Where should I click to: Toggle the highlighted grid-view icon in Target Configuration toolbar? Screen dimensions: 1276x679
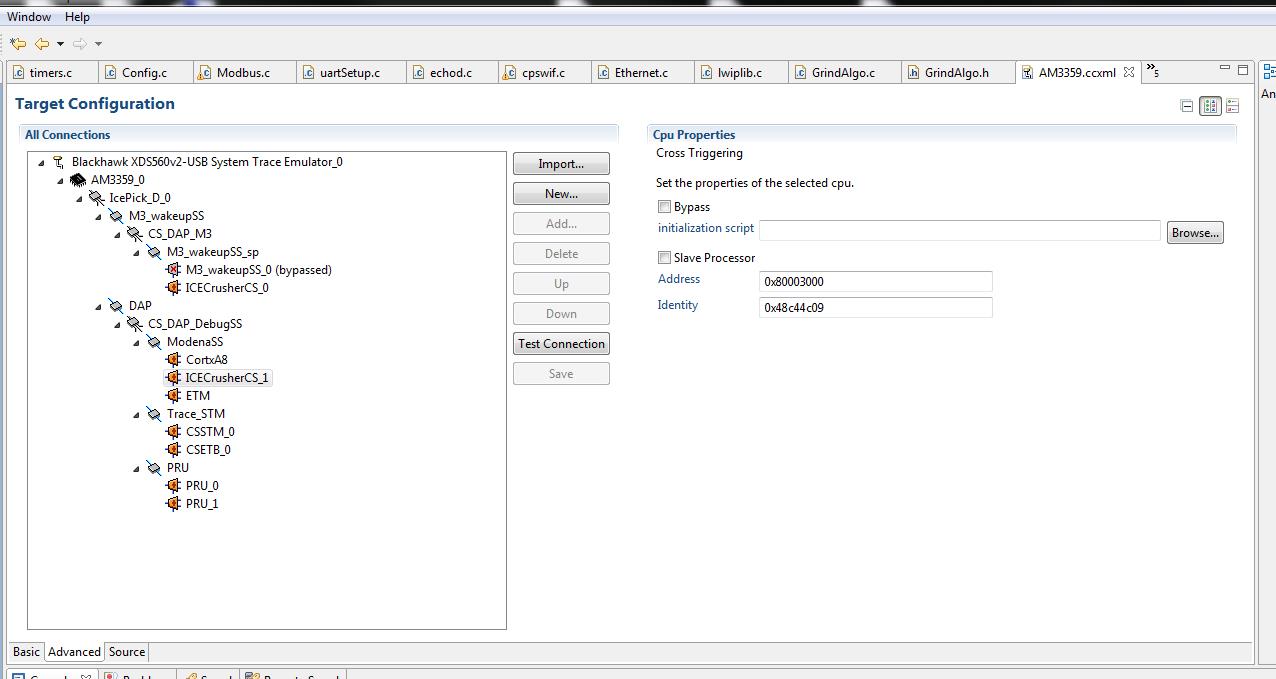(1210, 106)
